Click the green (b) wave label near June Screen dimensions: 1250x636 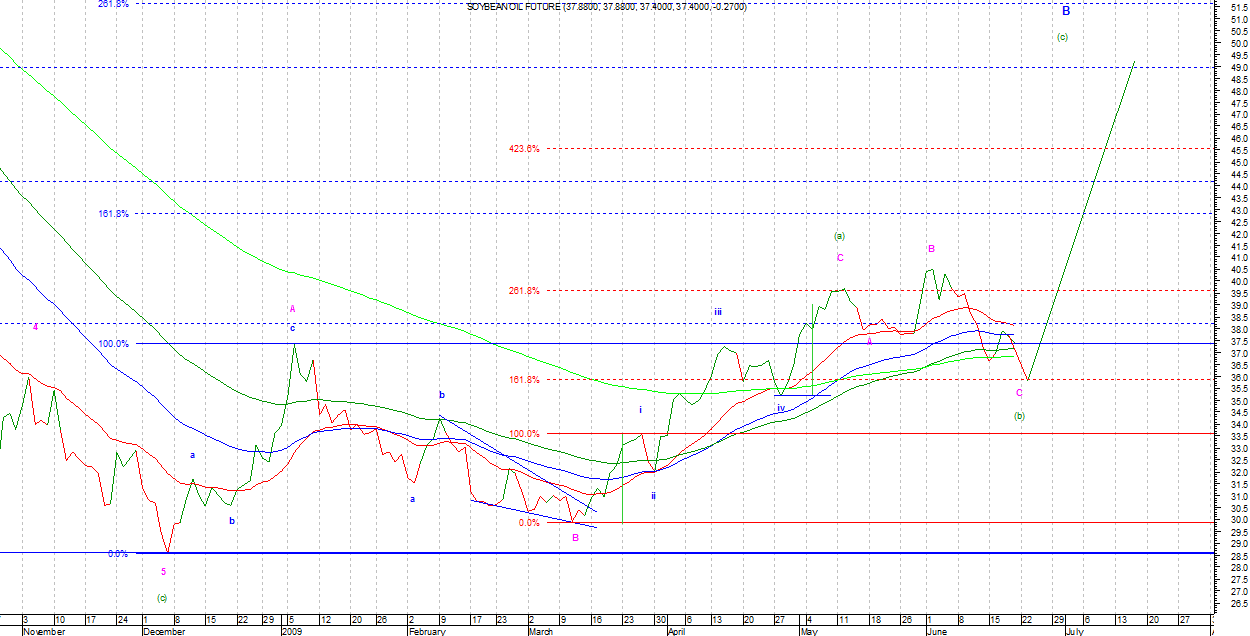tap(1019, 415)
